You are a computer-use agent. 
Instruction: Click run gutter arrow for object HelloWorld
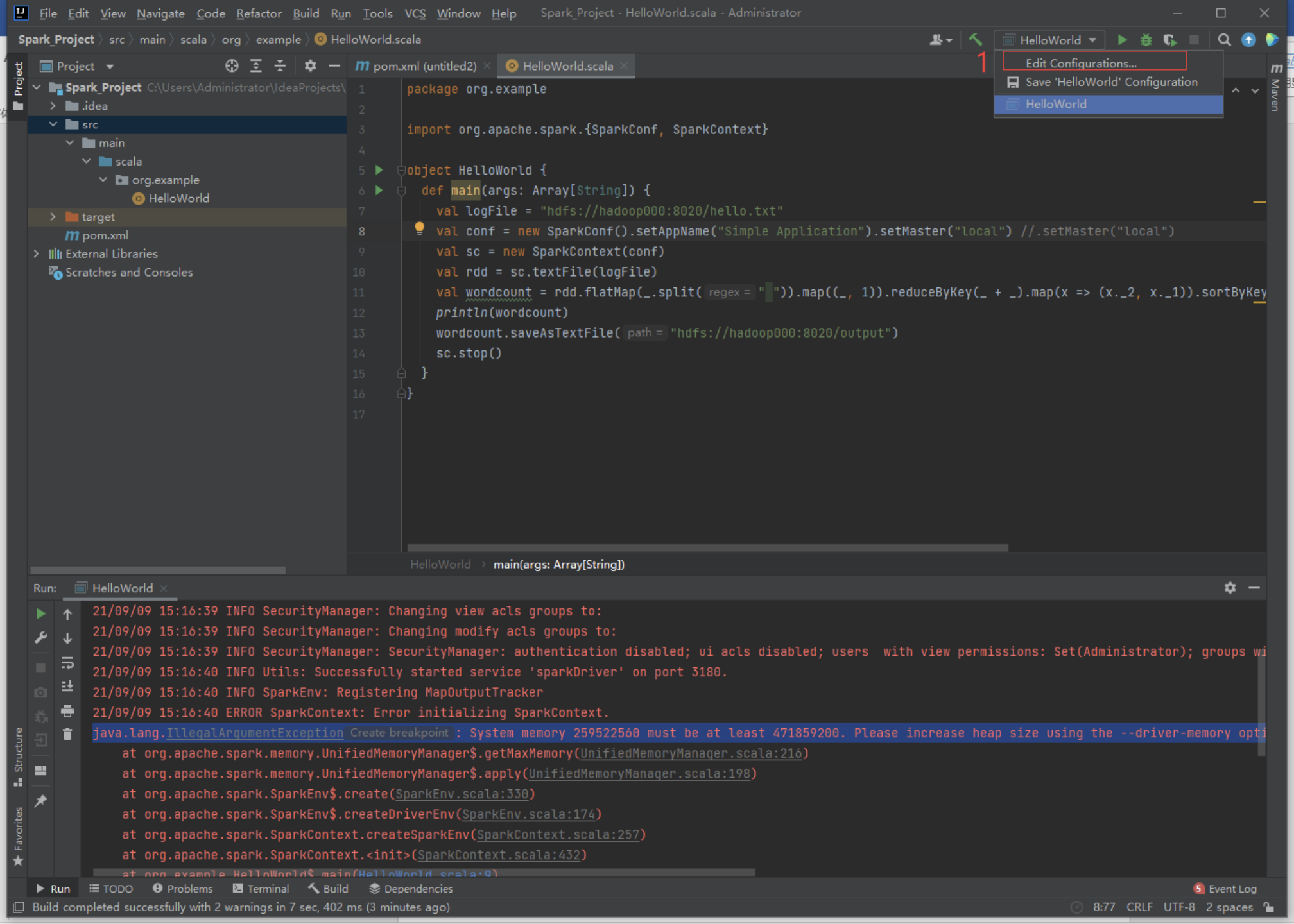(x=379, y=170)
